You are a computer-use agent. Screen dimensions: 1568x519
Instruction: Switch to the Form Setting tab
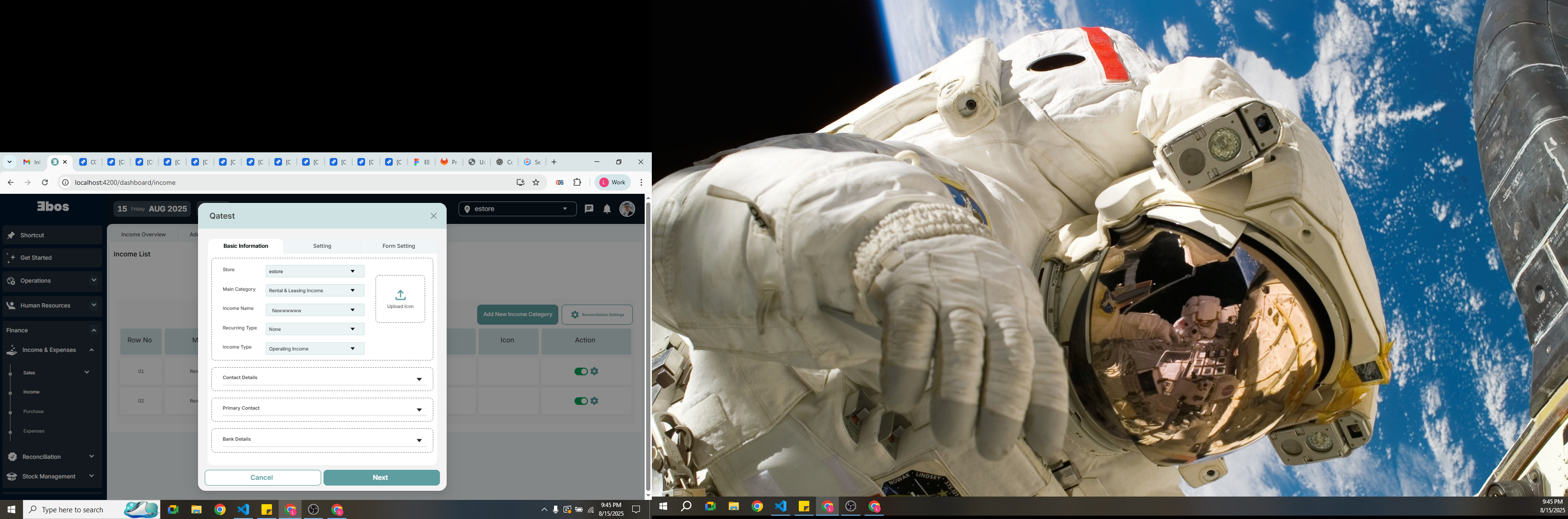(x=399, y=246)
